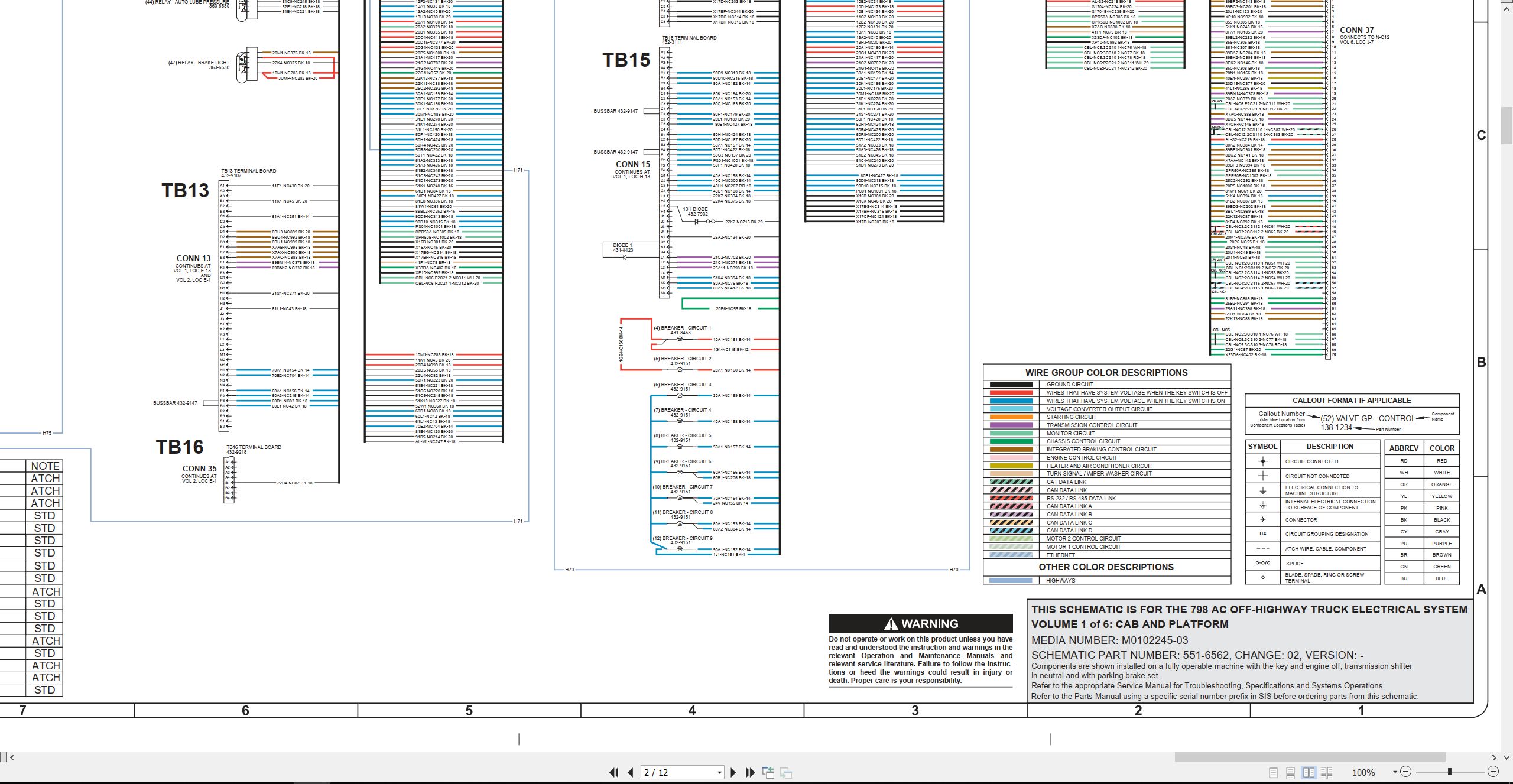The height and width of the screenshot is (784, 1513).
Task: Click the GROUND CIRCUIT legend entry
Action: coord(1070,385)
